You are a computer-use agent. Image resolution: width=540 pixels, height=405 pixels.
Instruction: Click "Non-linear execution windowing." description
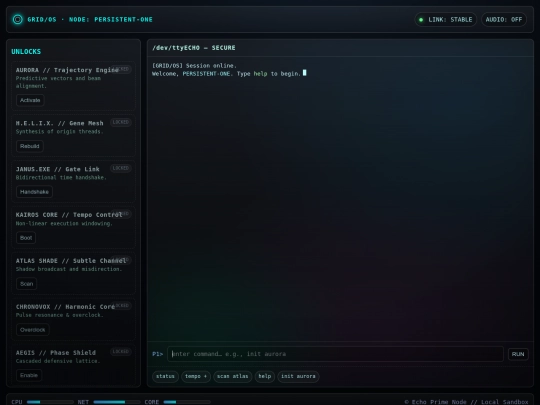click(x=64, y=224)
